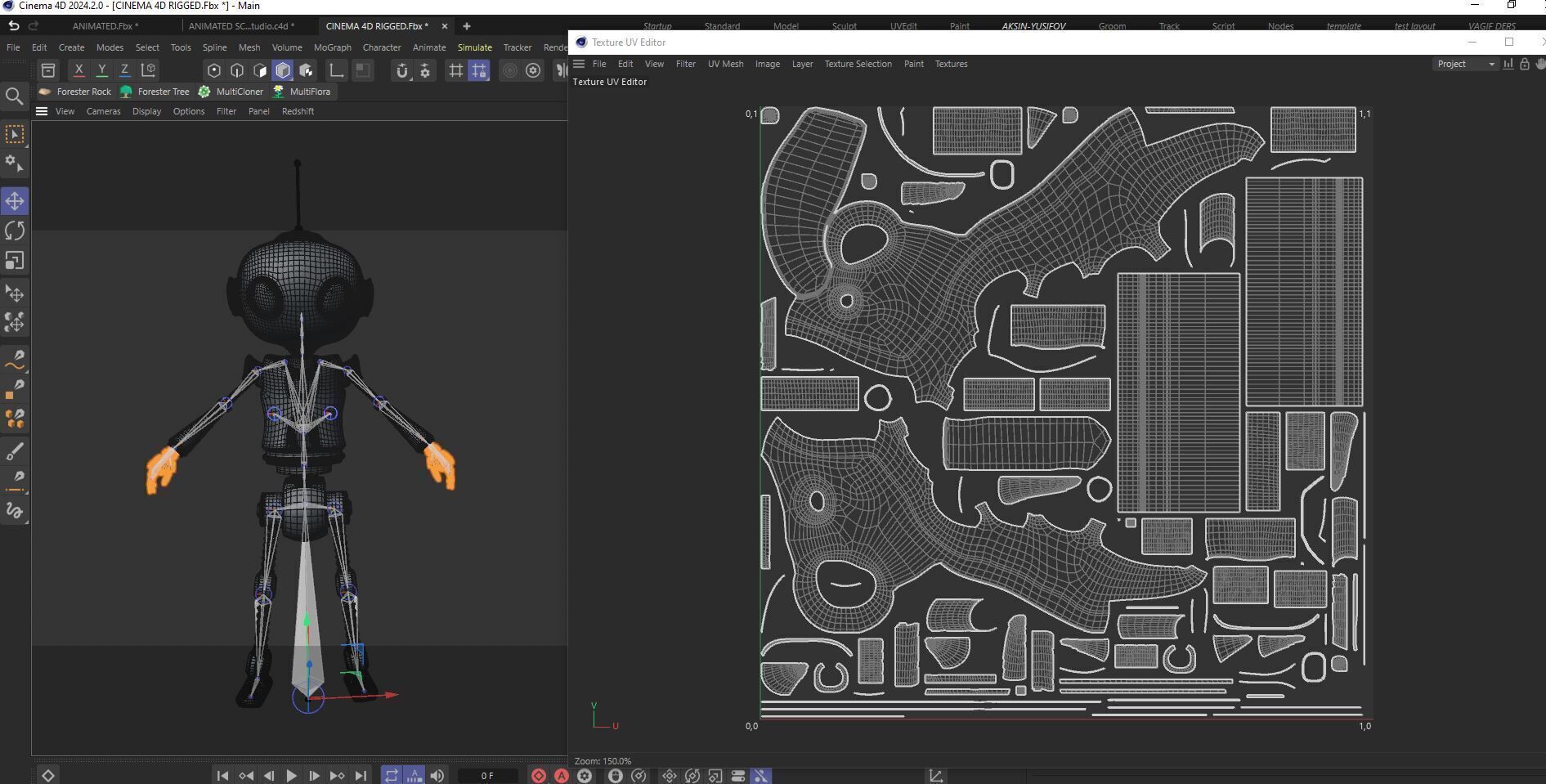
Task: Switch to Edges mode icon
Action: [x=237, y=70]
